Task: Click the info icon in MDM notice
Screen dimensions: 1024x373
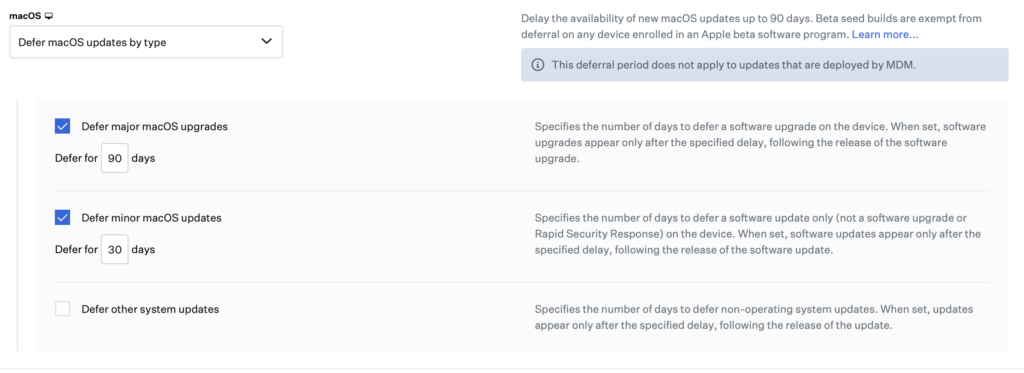Action: (537, 65)
